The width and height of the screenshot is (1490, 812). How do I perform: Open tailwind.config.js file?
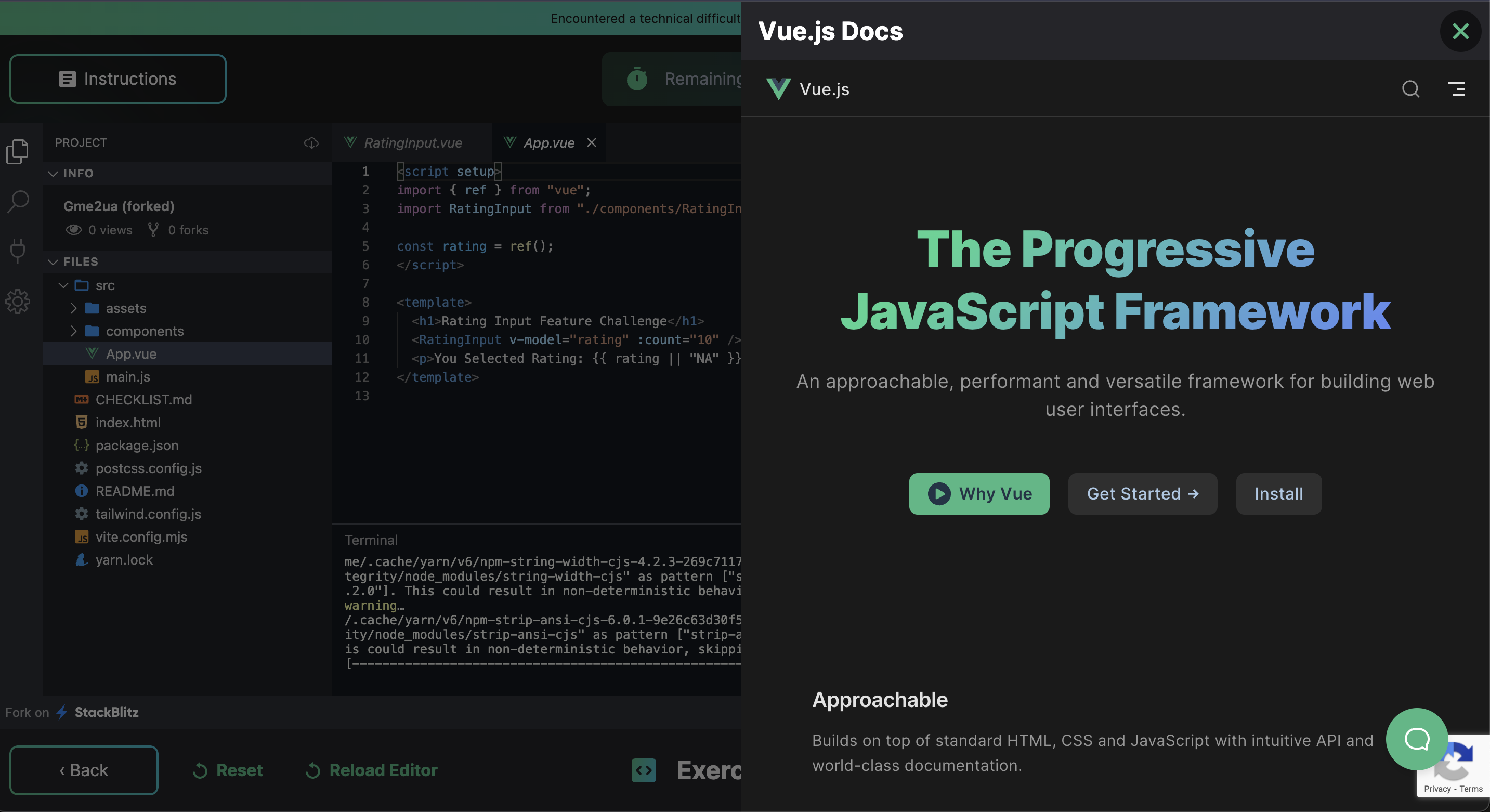click(x=187, y=514)
